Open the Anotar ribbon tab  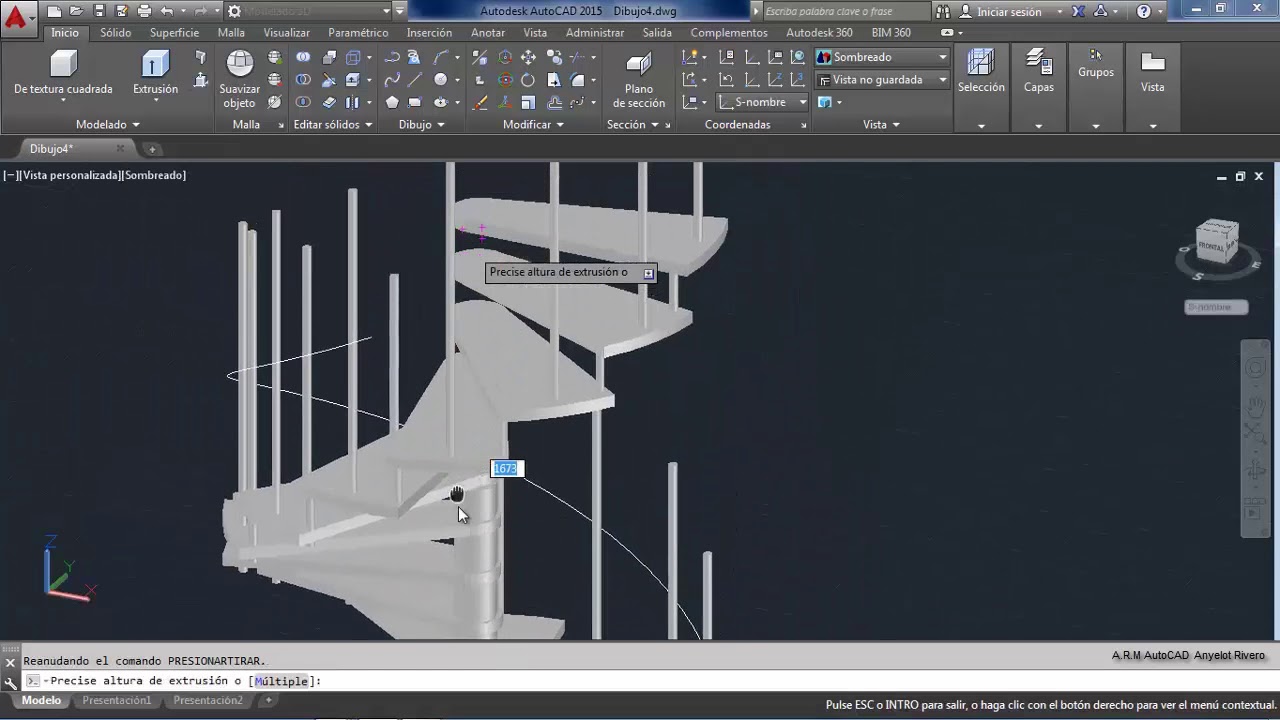(x=488, y=33)
